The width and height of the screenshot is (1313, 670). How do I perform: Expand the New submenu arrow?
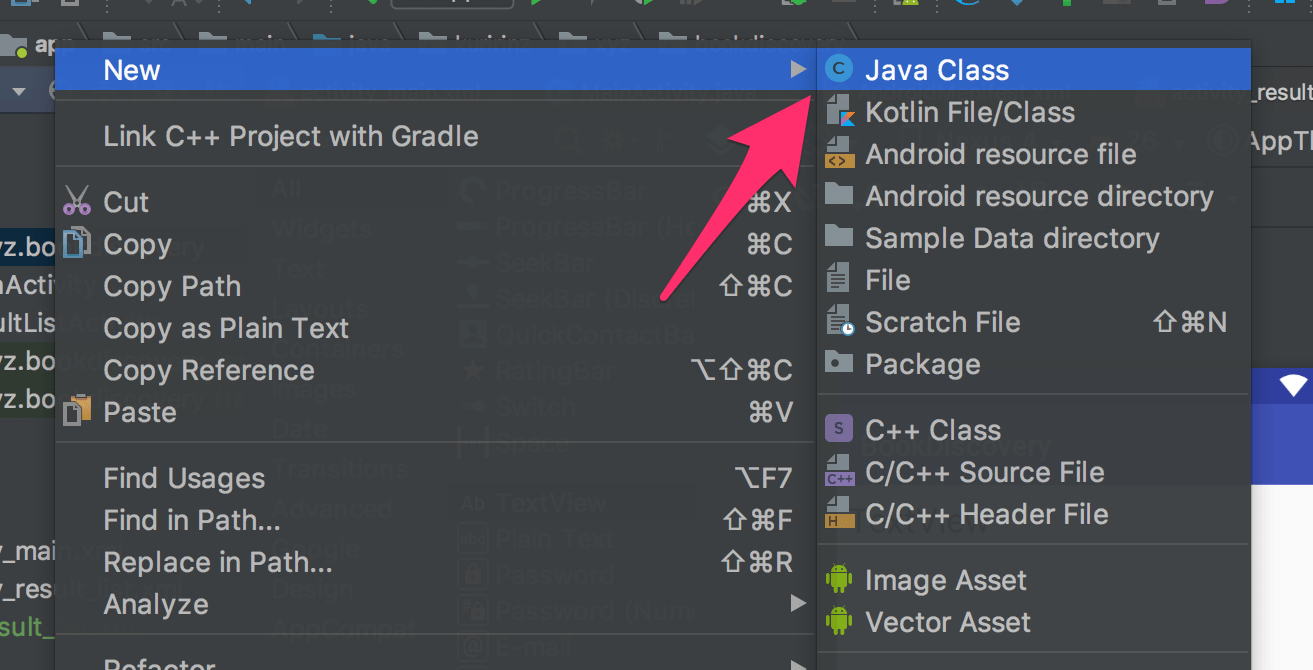(x=797, y=70)
